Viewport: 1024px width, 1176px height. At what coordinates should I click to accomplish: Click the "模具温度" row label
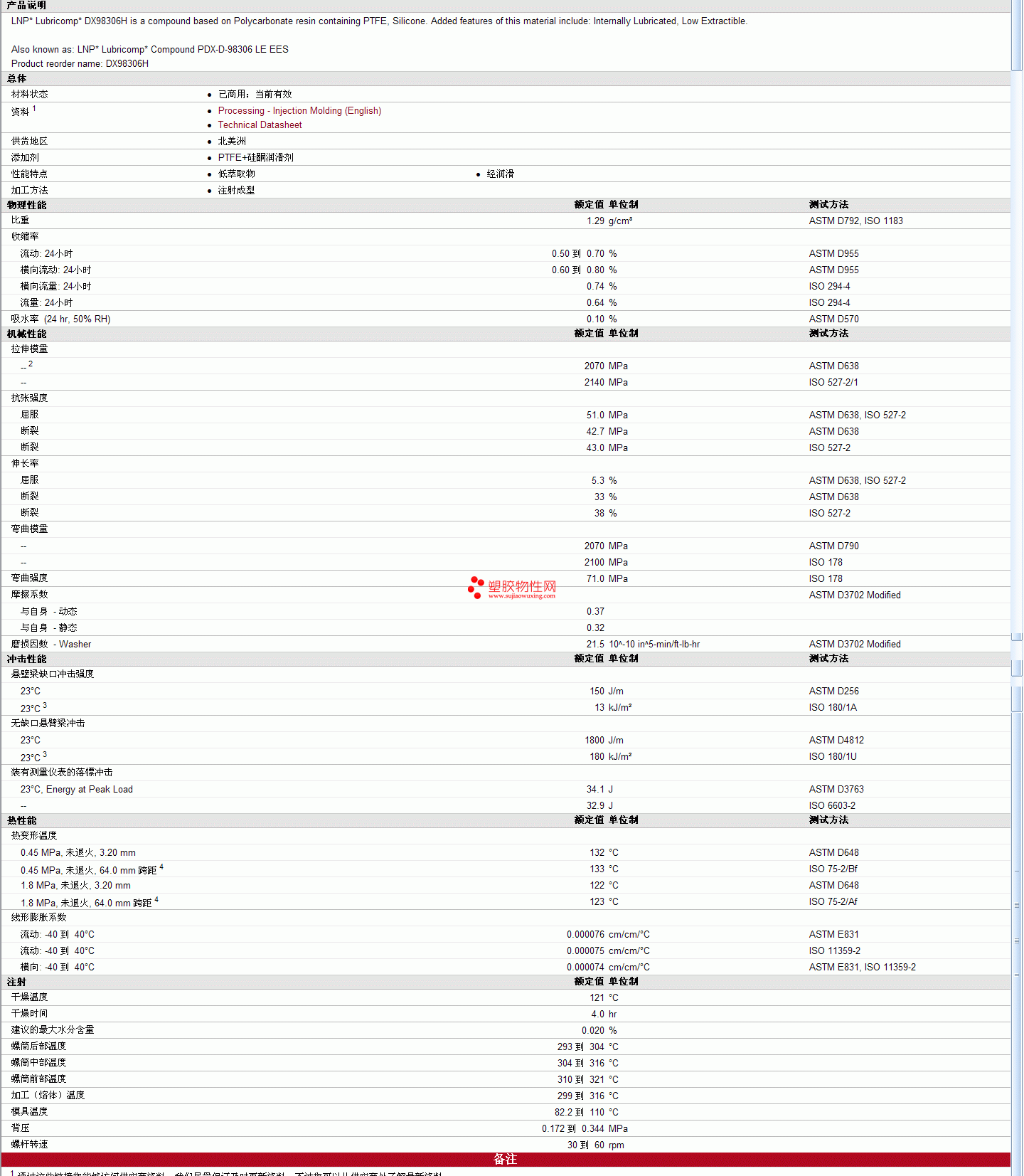pos(30,1112)
